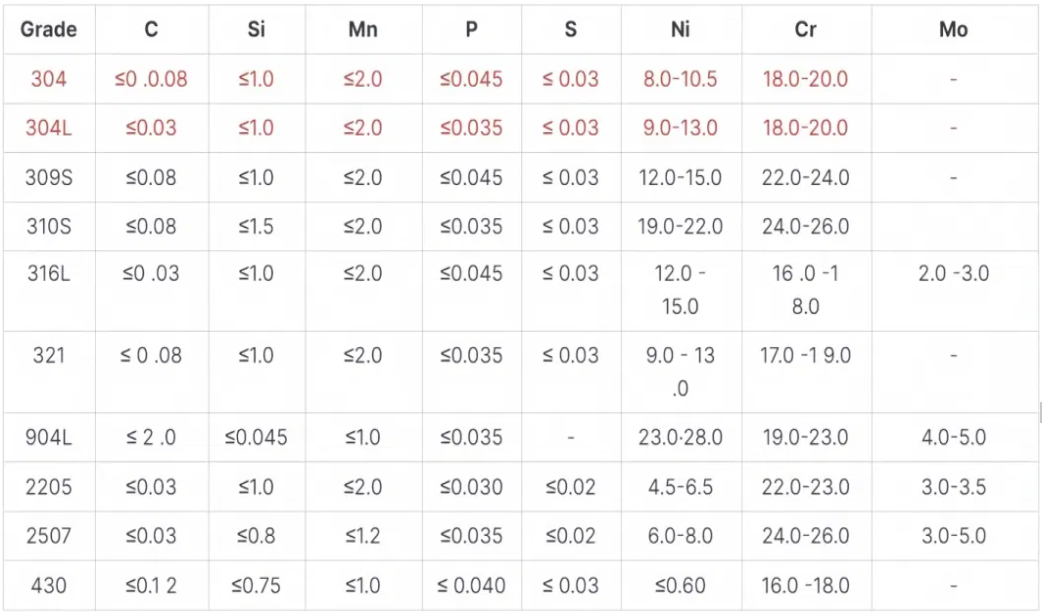Click the 2.0 -3.0 Mo value for 316L

[953, 274]
